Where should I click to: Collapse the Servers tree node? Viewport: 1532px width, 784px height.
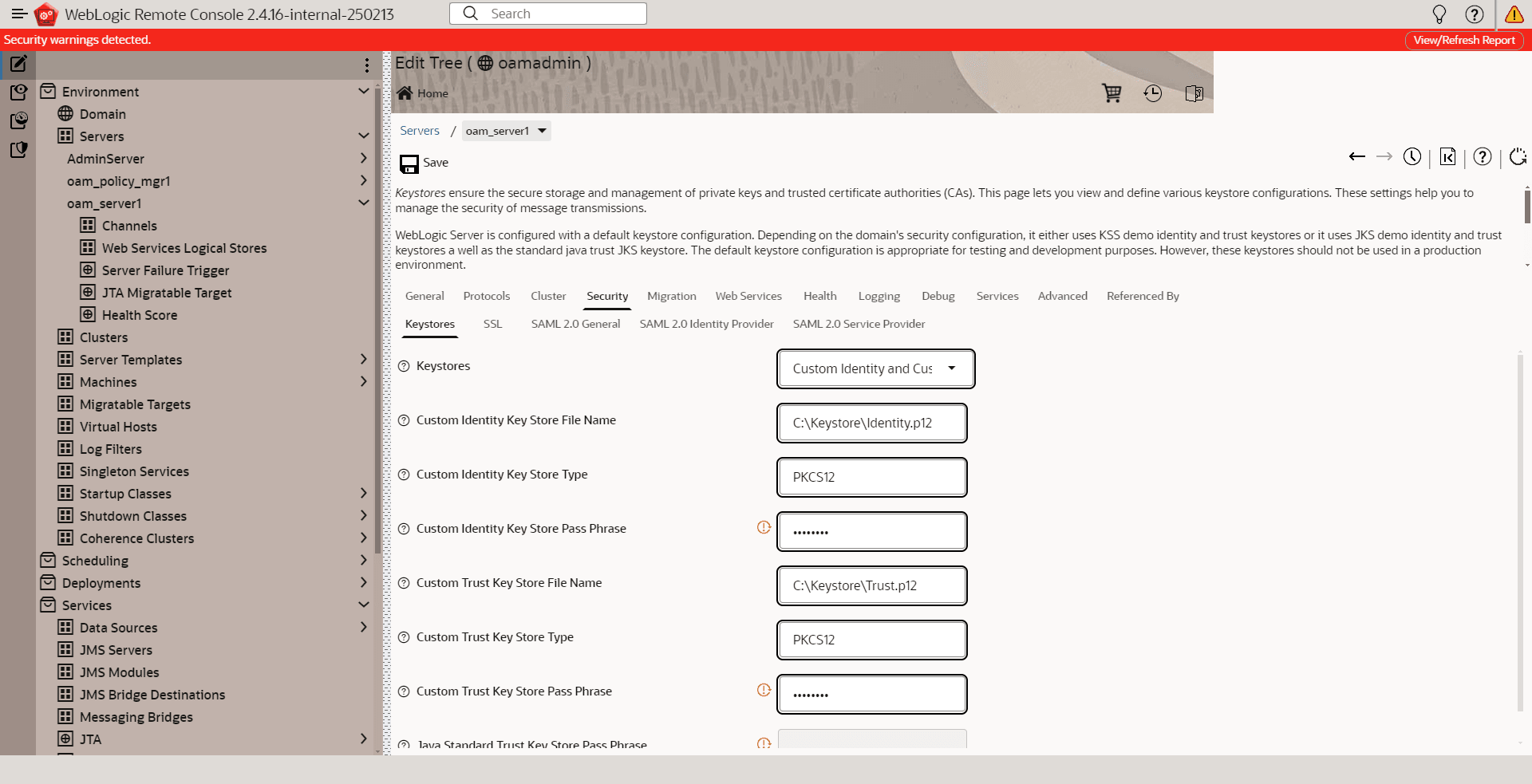pos(364,136)
